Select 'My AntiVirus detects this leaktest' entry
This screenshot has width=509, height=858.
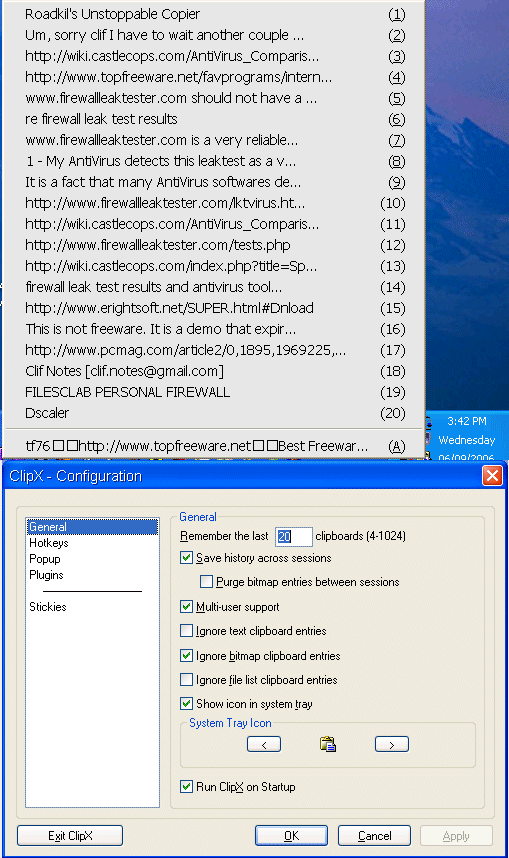pyautogui.click(x=215, y=161)
